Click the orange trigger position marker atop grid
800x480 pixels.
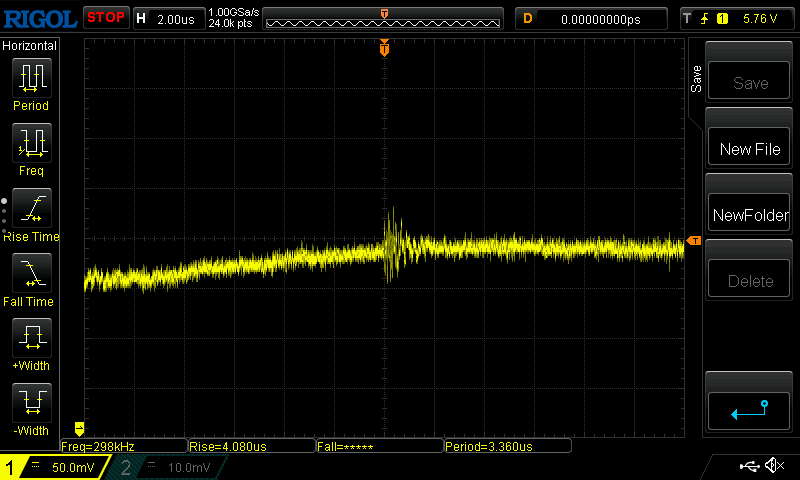384,48
